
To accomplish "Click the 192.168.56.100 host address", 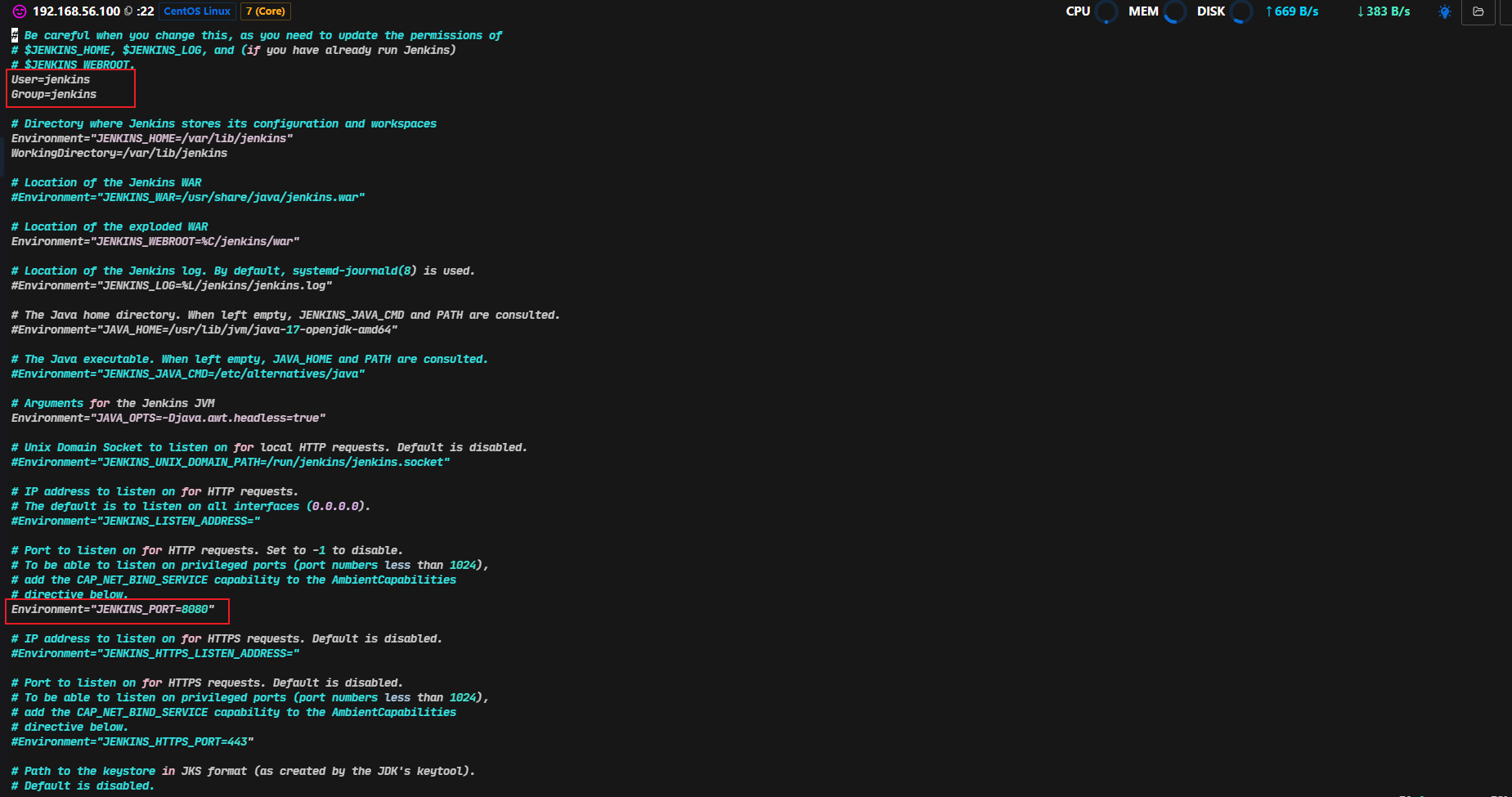I will click(x=77, y=11).
